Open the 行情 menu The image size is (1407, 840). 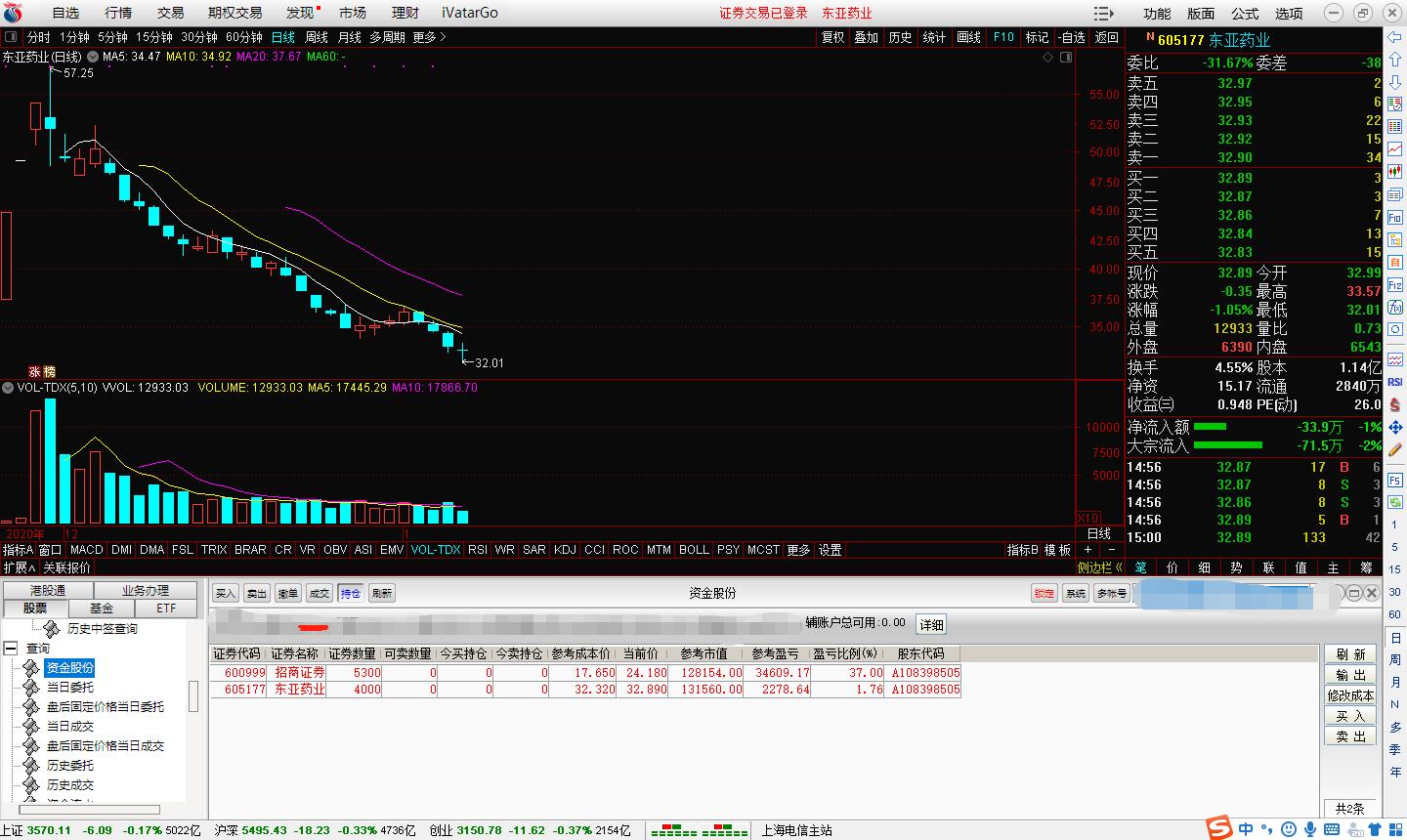pyautogui.click(x=118, y=13)
